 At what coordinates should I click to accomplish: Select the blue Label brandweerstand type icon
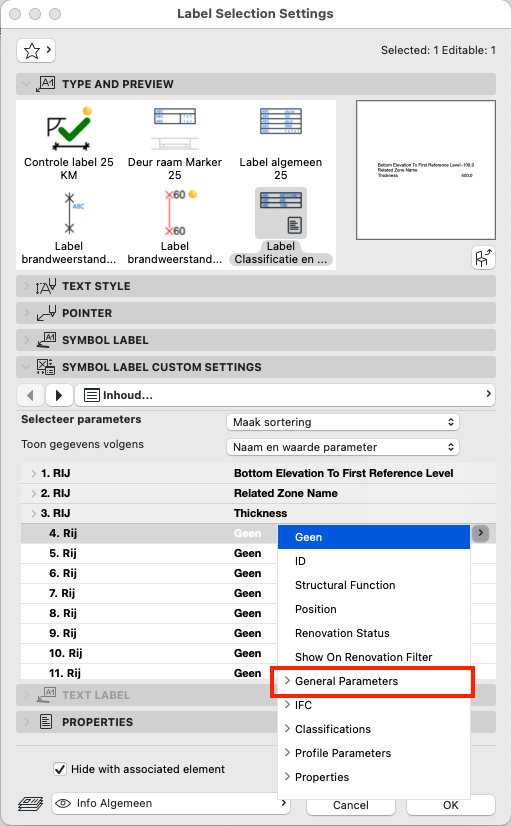click(x=68, y=213)
